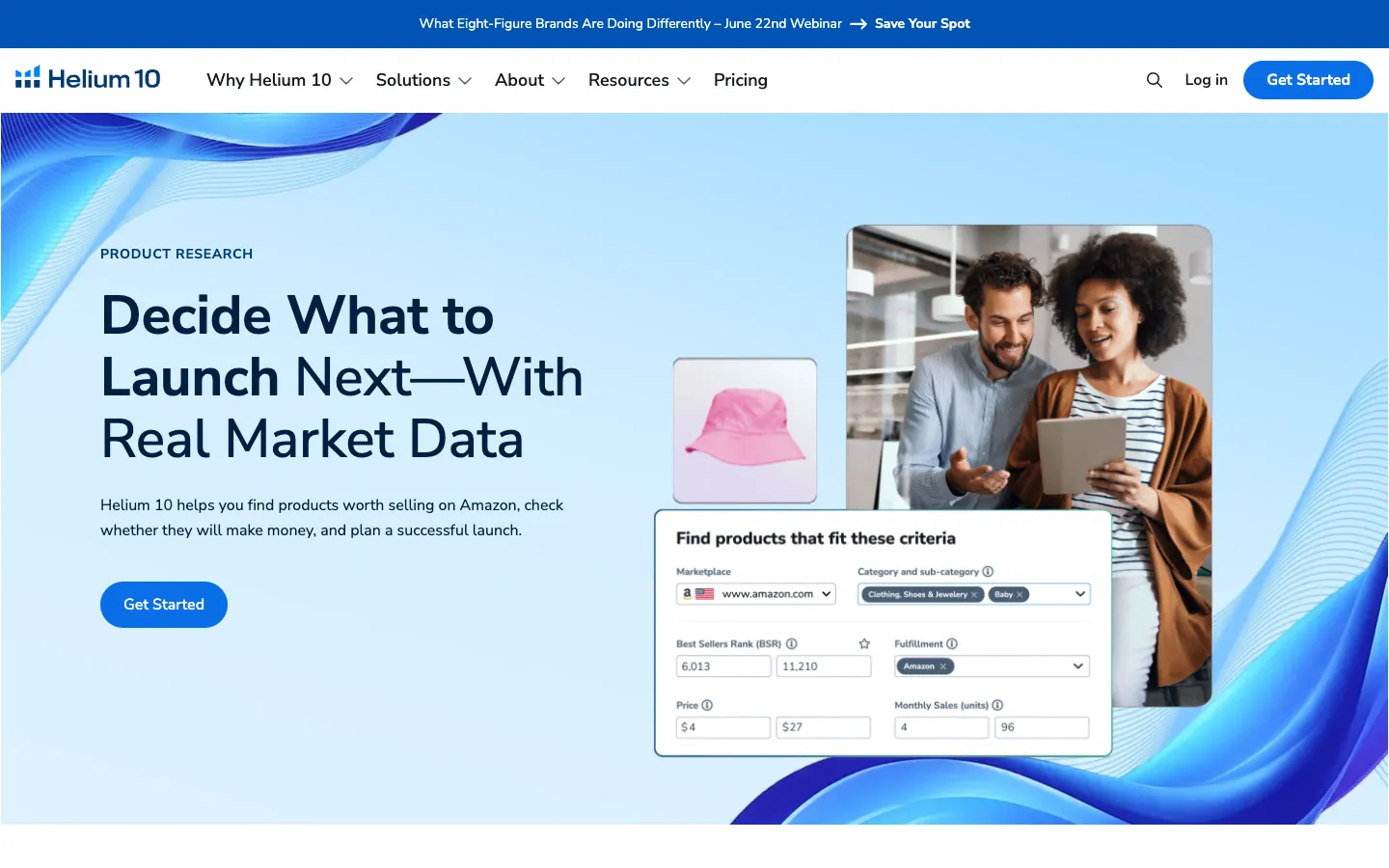Viewport: 1389px width, 868px height.
Task: Click the 'Decide What to Launch Next' headline
Action: (x=342, y=377)
